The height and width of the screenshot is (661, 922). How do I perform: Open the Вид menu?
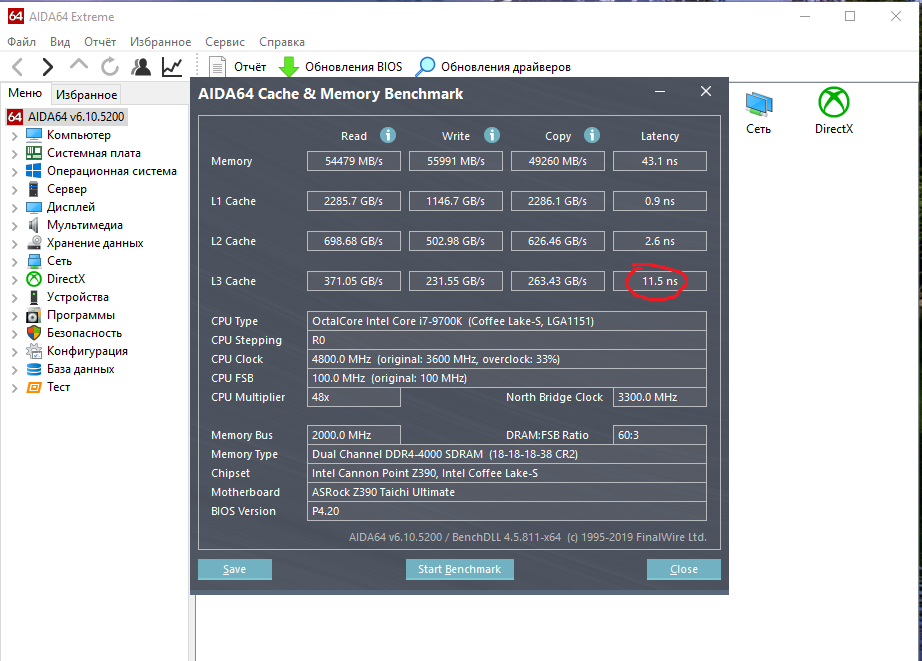[x=60, y=42]
